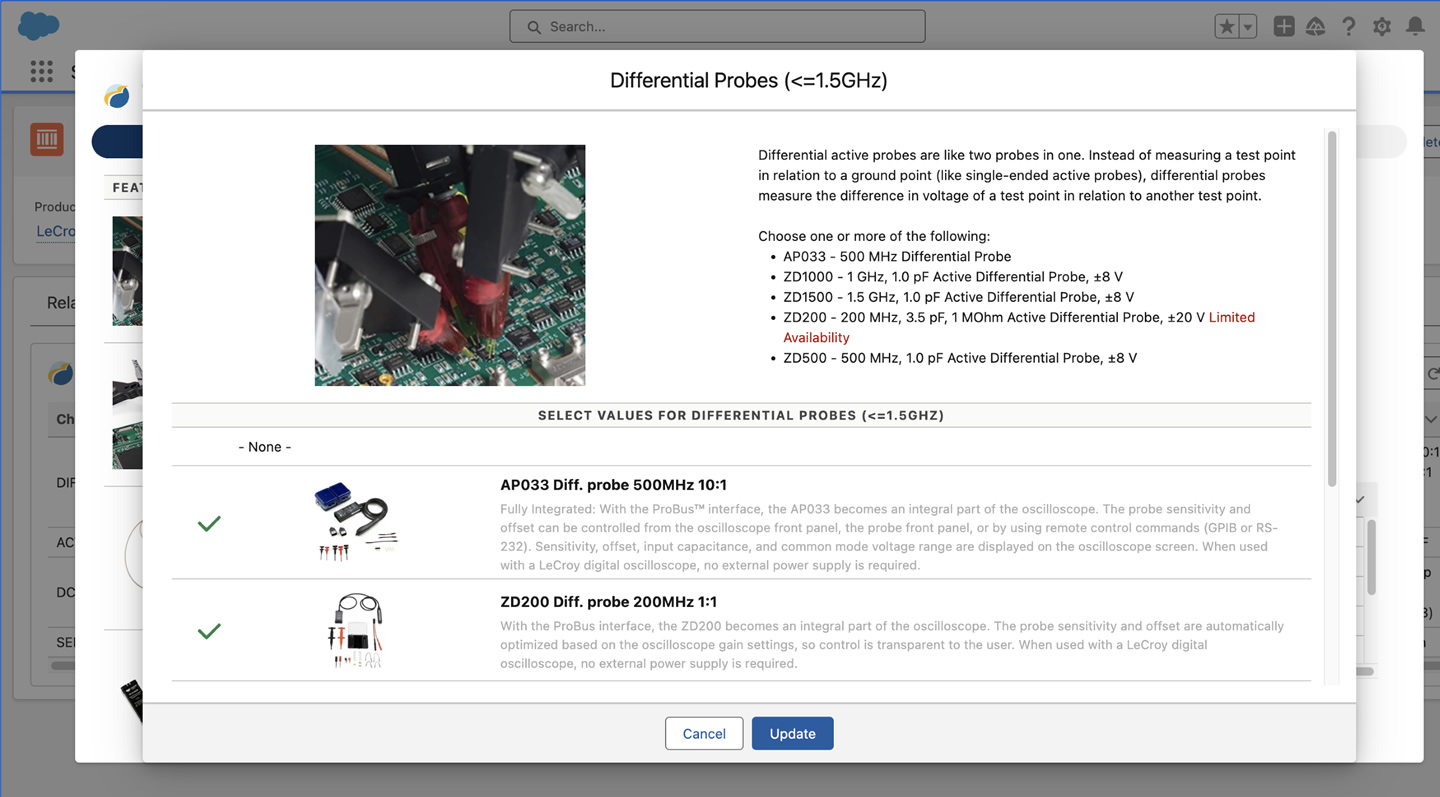Click the AP033 - 500 MHz Differential Probe bullet
Screen dimensions: 1440x797
click(897, 256)
